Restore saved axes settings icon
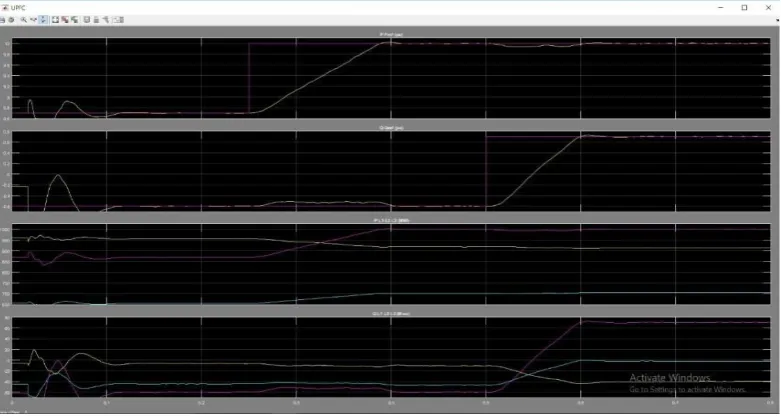The image size is (781, 418). click(74, 20)
